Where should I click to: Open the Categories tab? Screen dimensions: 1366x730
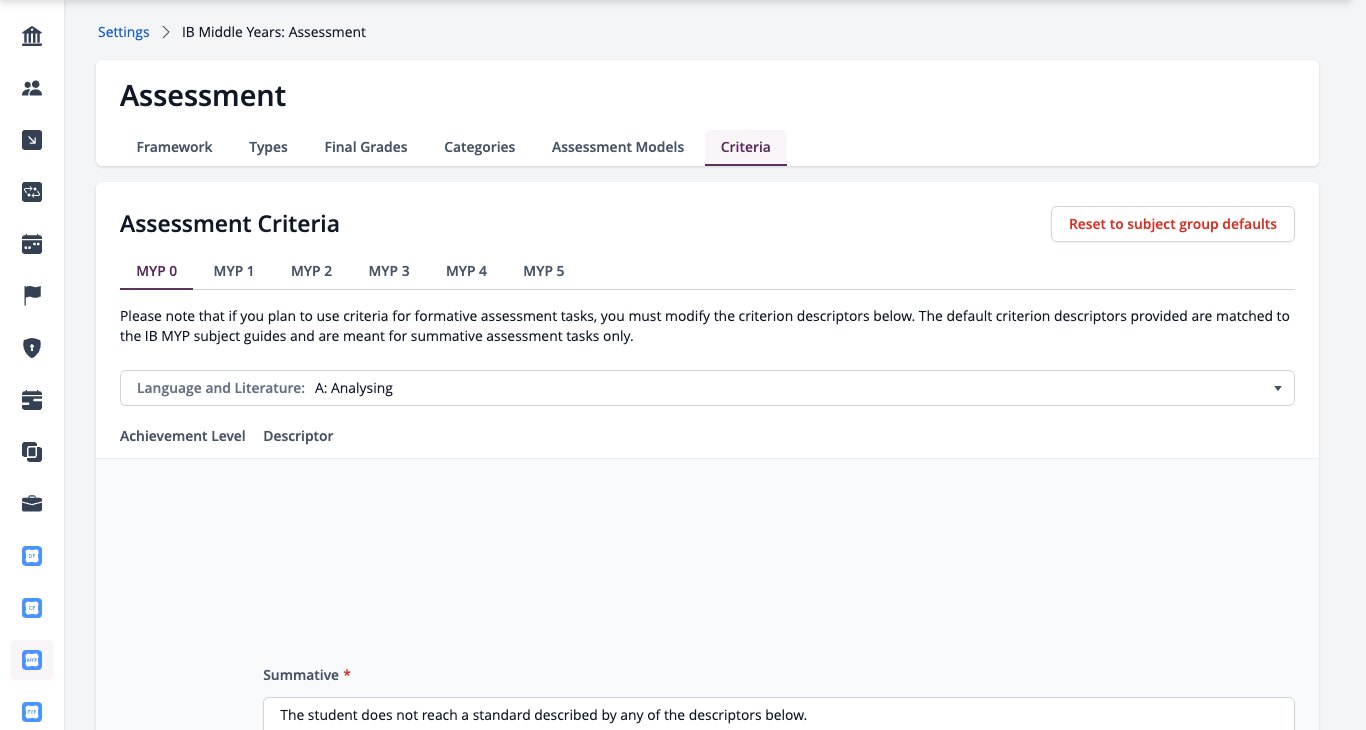tap(480, 147)
